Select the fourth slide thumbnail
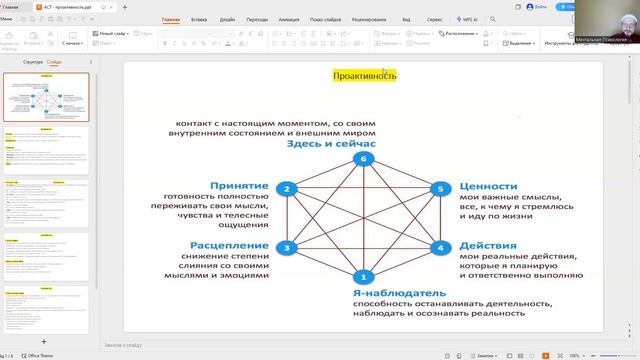The image size is (640, 360). click(46, 256)
